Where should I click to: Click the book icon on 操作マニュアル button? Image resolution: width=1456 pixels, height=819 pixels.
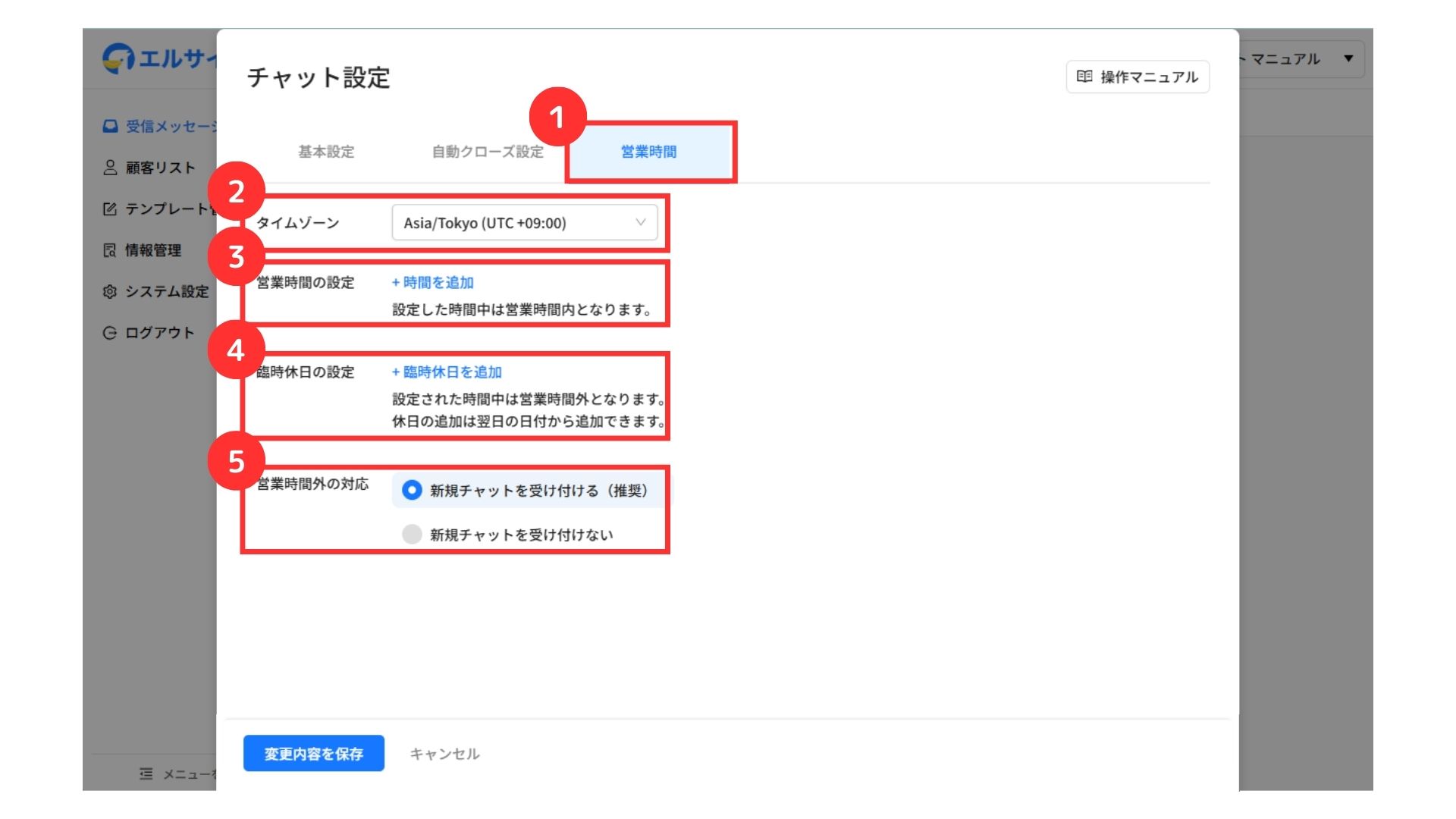(x=1084, y=77)
